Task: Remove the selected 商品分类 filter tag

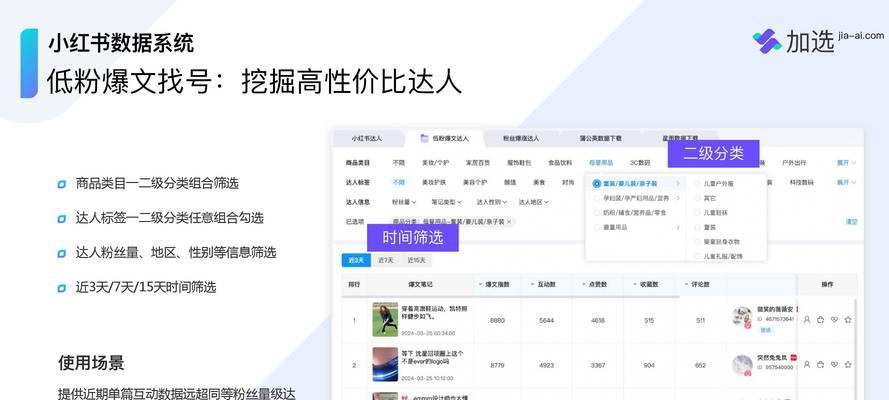Action: pos(509,222)
